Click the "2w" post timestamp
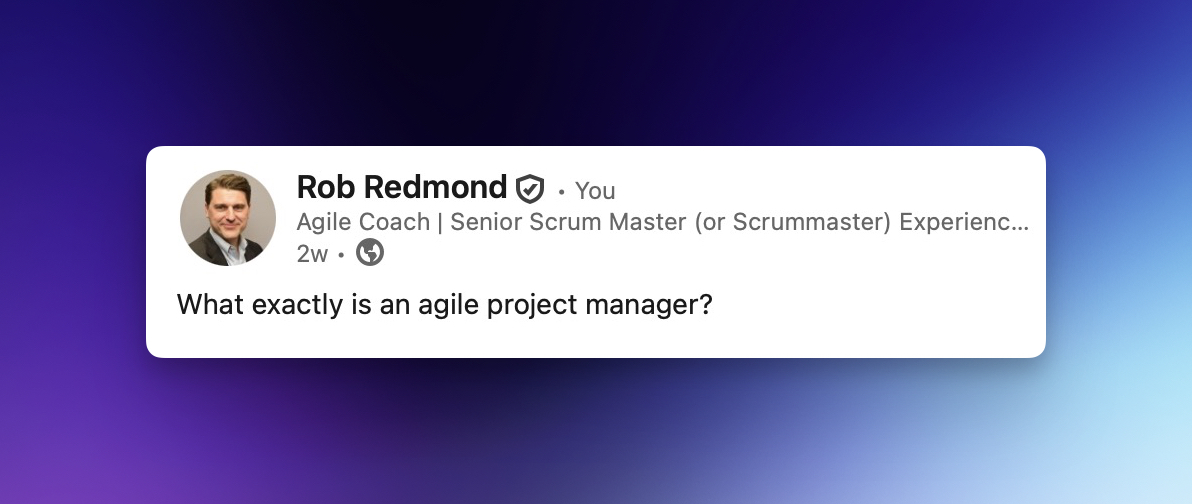This screenshot has height=504, width=1192. point(312,254)
